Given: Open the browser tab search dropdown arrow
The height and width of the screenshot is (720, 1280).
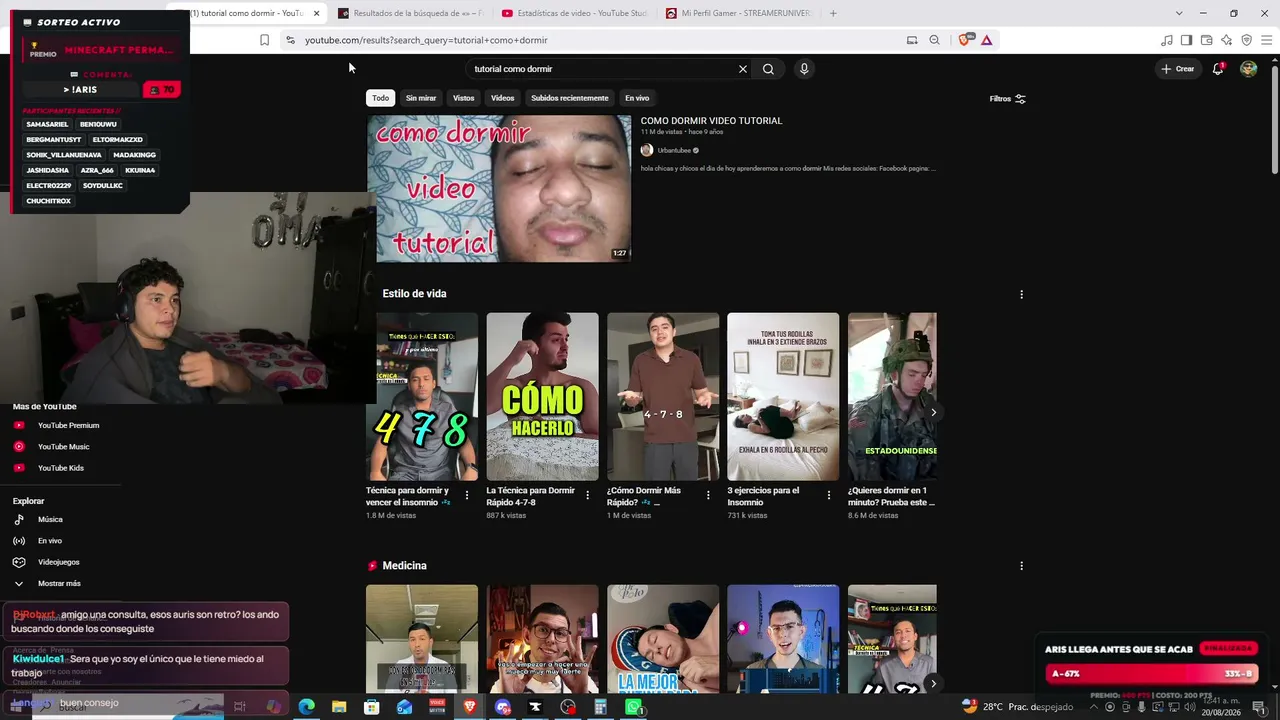Looking at the screenshot, I should click(1179, 13).
